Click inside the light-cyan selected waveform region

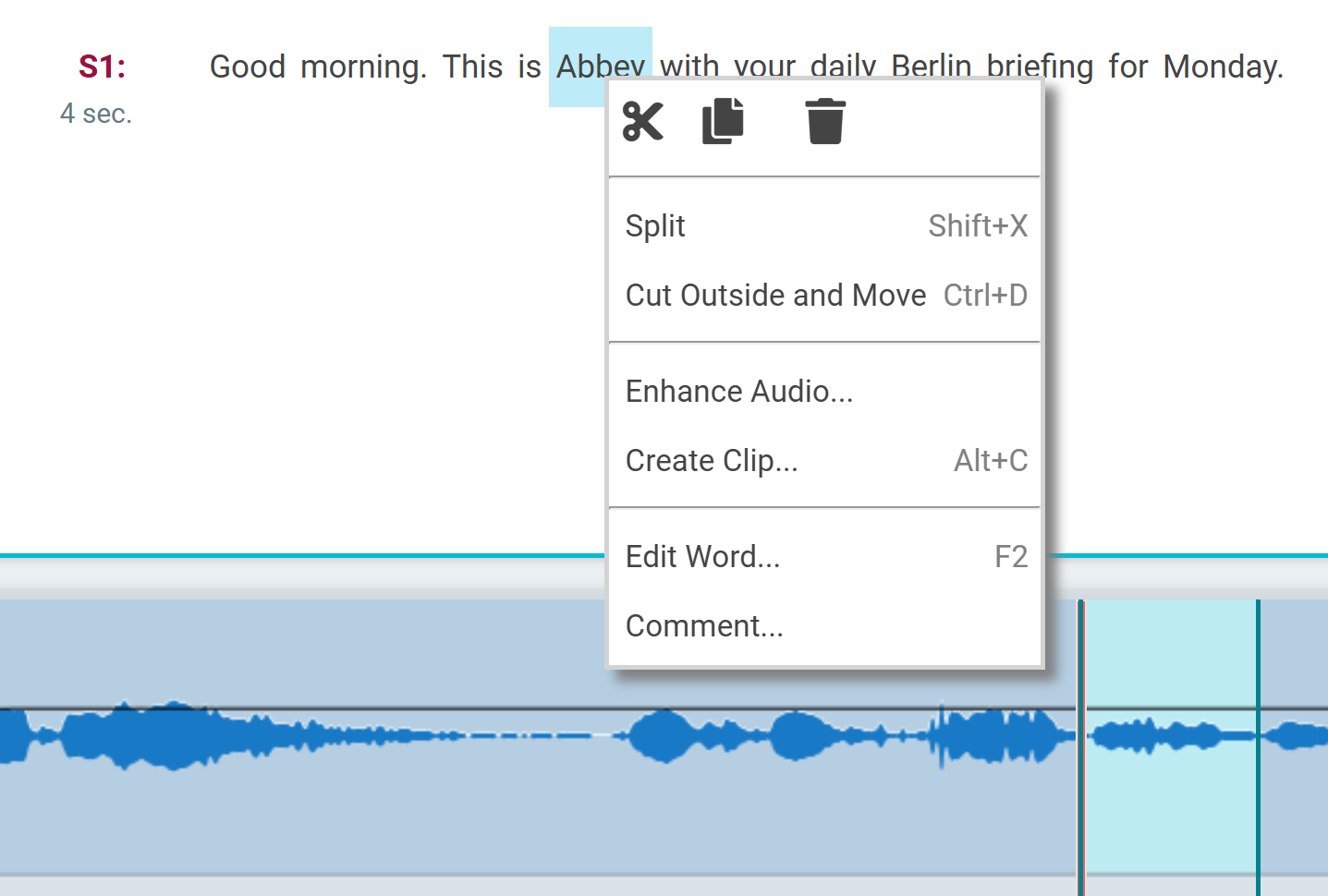coord(1169,794)
